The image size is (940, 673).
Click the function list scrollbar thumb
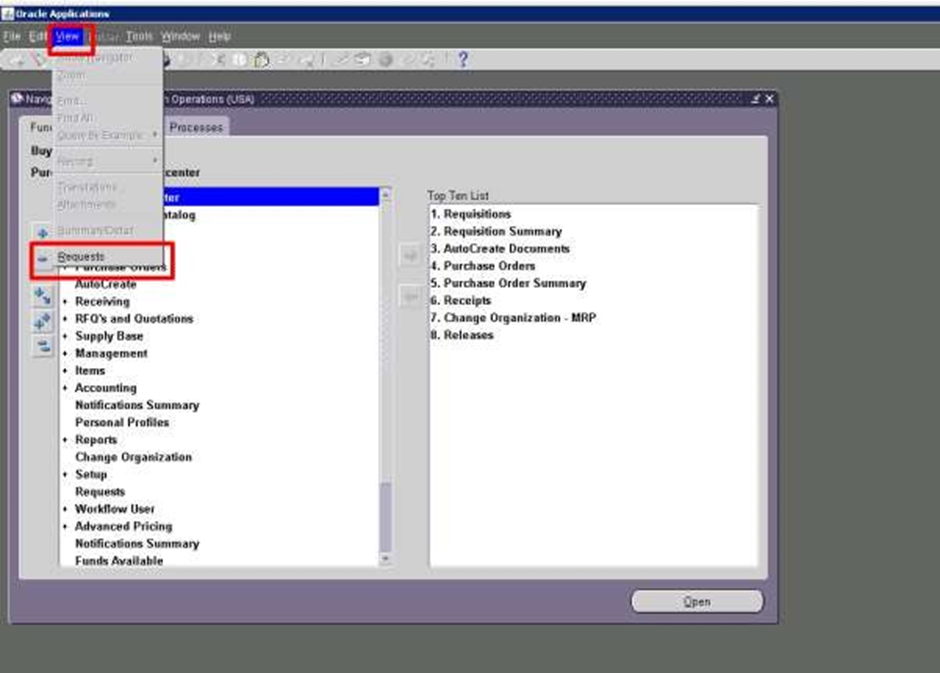click(x=385, y=517)
